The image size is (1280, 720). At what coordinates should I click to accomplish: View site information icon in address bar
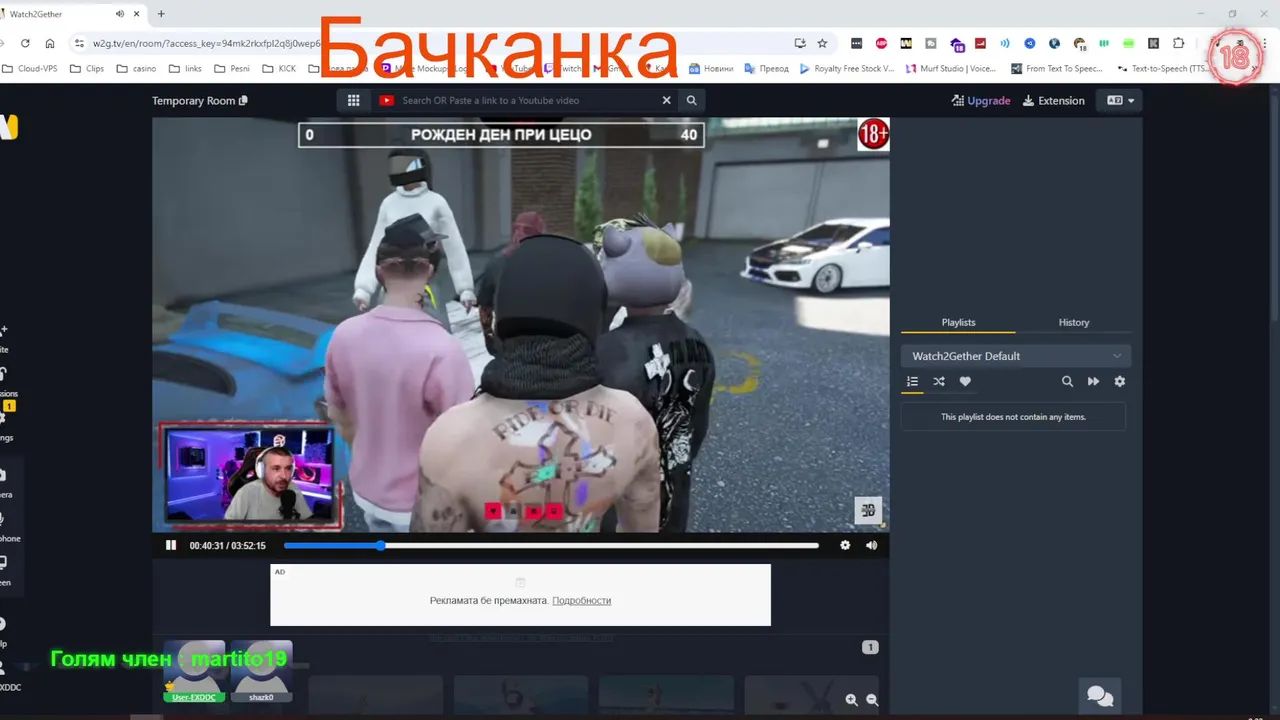(x=79, y=43)
